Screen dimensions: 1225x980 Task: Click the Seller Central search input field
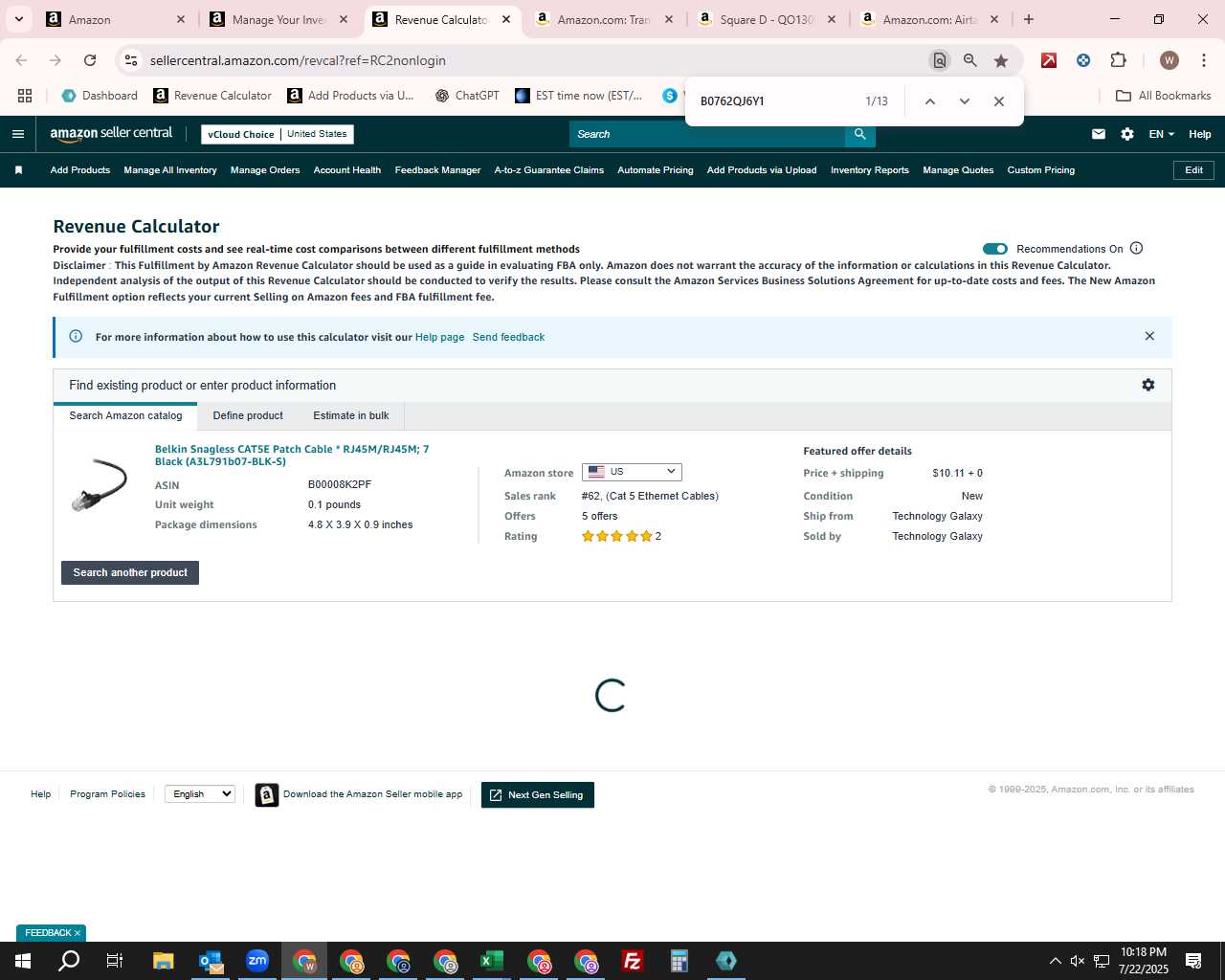point(707,134)
